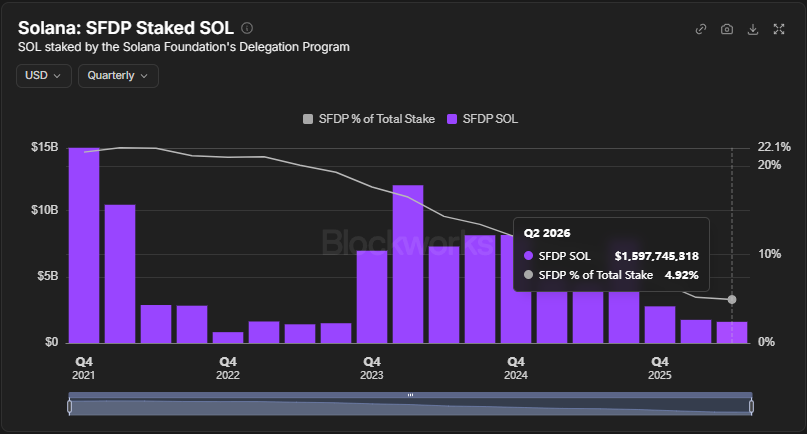807x434 pixels.
Task: Click the Q4 2021 tallest purple bar
Action: pos(84,245)
